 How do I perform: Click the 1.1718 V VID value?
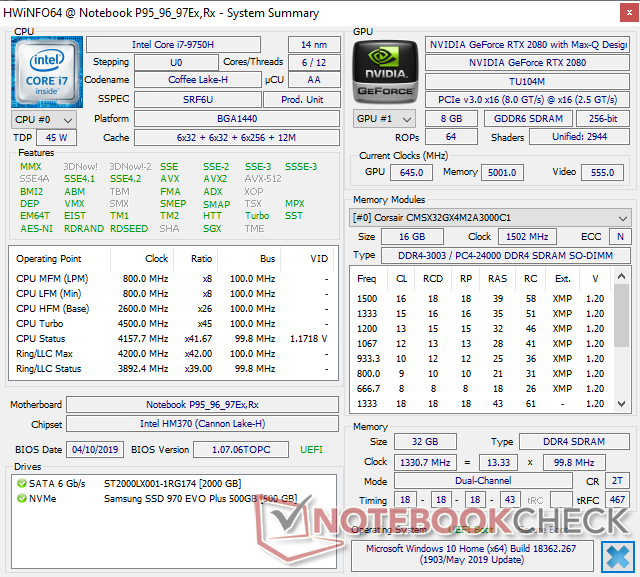(x=309, y=339)
